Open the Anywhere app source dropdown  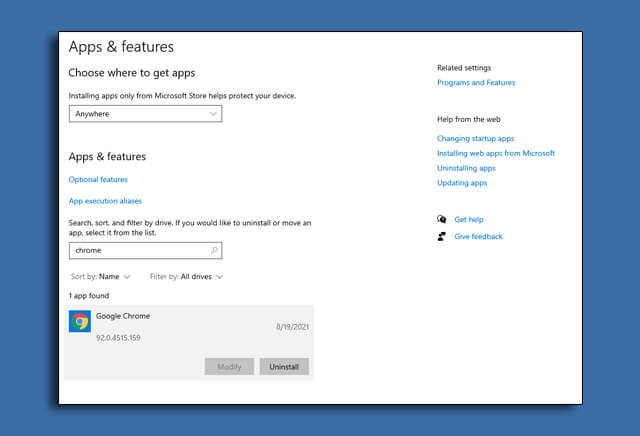point(145,114)
